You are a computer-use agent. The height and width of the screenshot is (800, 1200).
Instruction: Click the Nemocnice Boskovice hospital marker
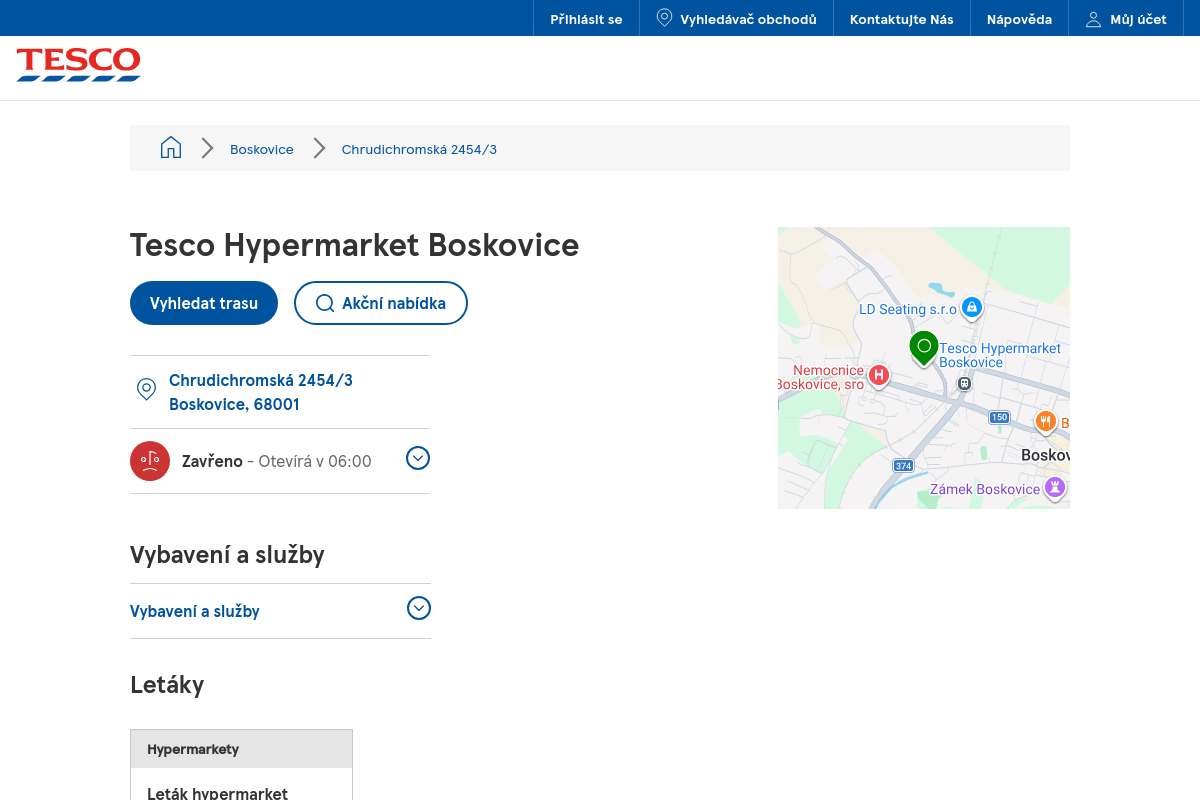879,375
